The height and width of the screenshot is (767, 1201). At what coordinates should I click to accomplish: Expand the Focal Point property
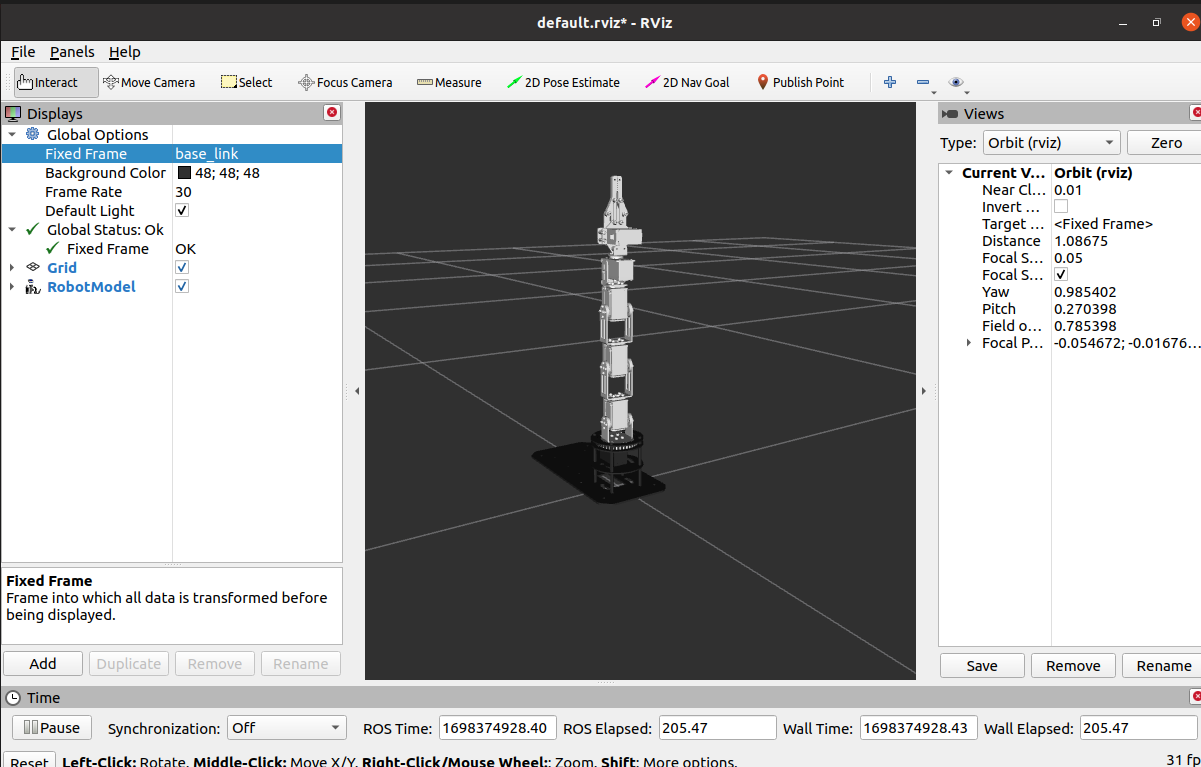pos(968,342)
